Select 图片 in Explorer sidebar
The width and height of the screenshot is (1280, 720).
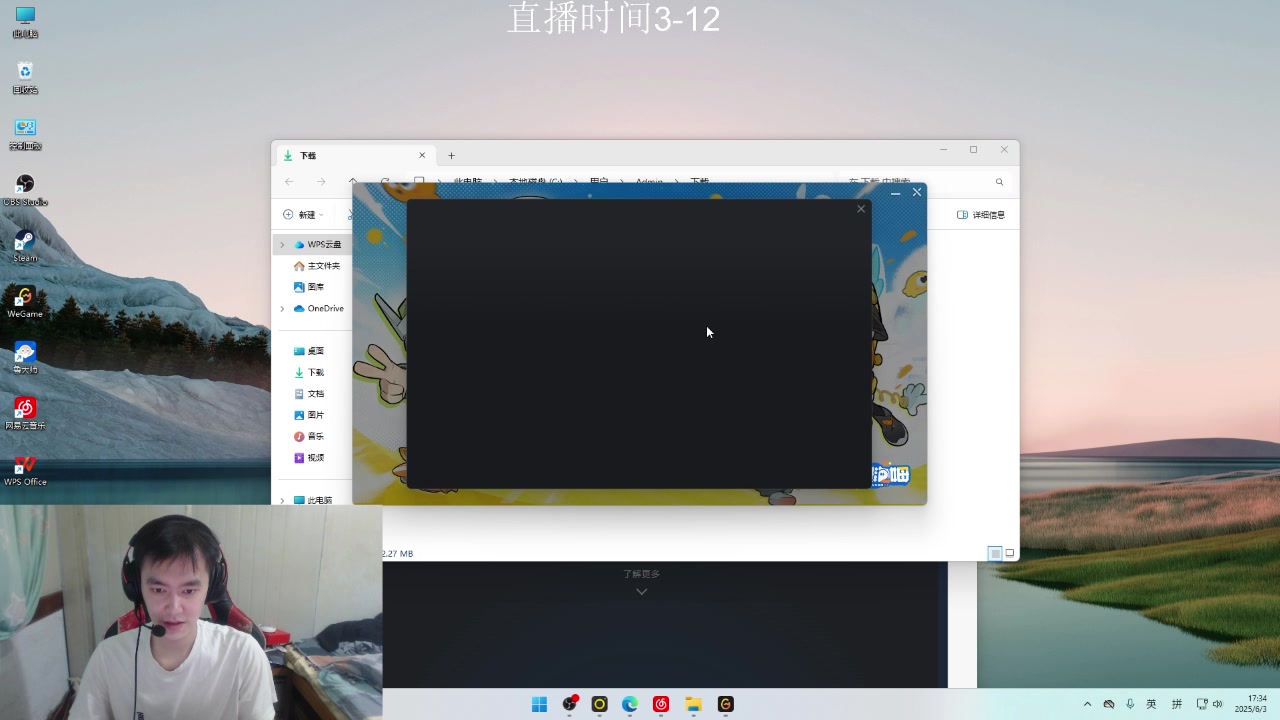tap(310, 415)
